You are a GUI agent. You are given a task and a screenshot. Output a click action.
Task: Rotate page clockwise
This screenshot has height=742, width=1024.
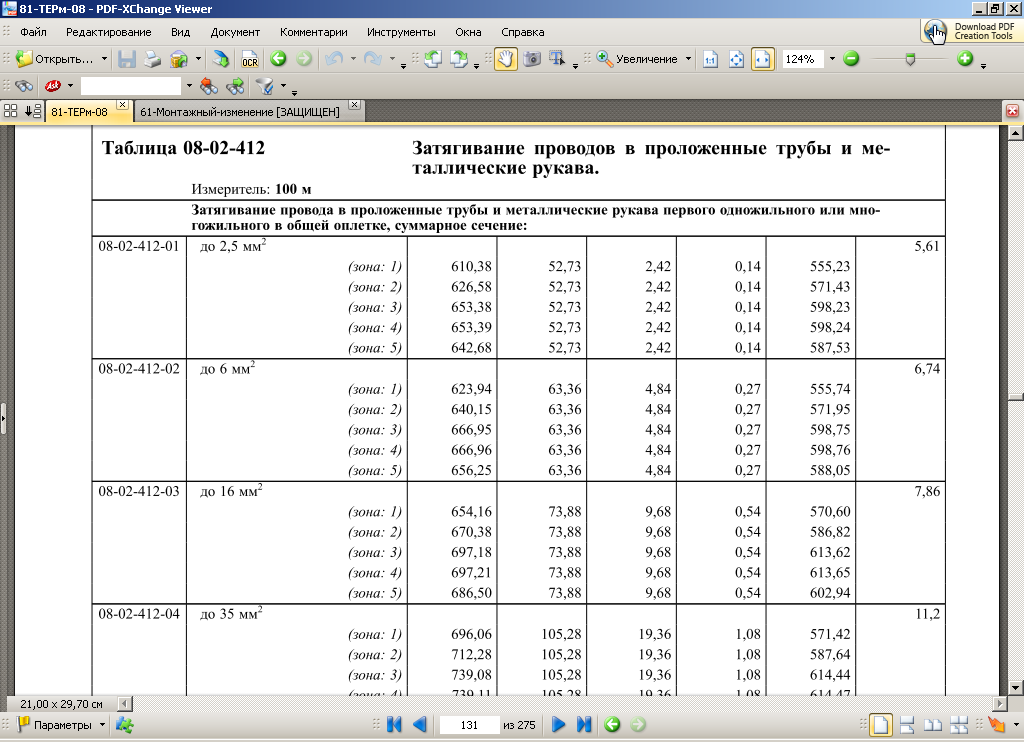pyautogui.click(x=459, y=59)
